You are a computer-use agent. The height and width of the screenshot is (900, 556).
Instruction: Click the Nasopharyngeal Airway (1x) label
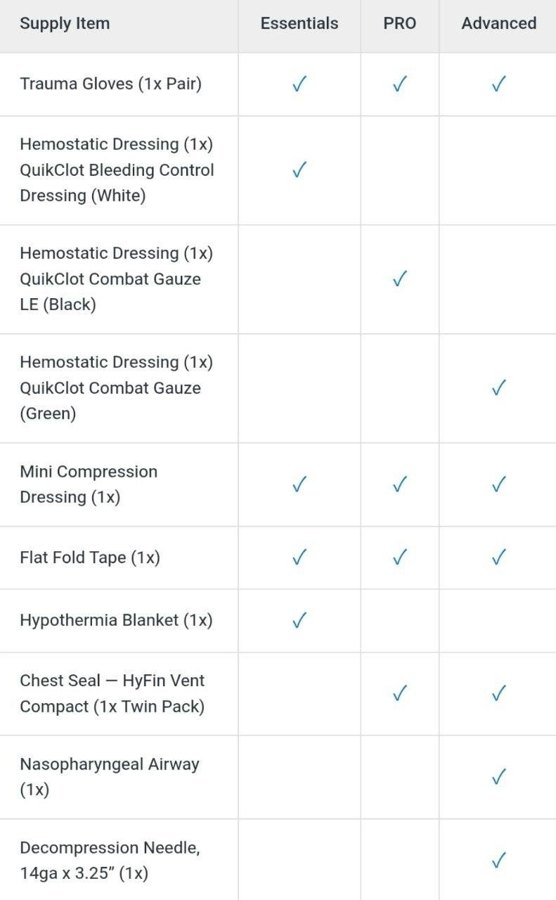click(x=110, y=777)
